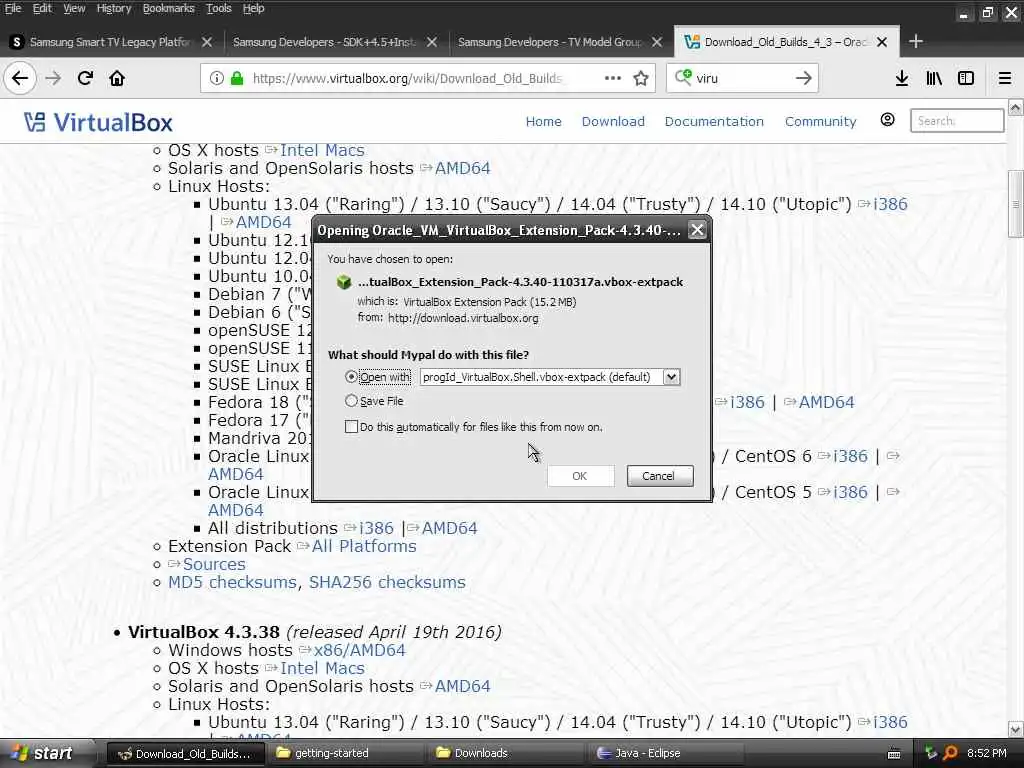Open the Community navigation link
The height and width of the screenshot is (768, 1024).
coord(820,121)
